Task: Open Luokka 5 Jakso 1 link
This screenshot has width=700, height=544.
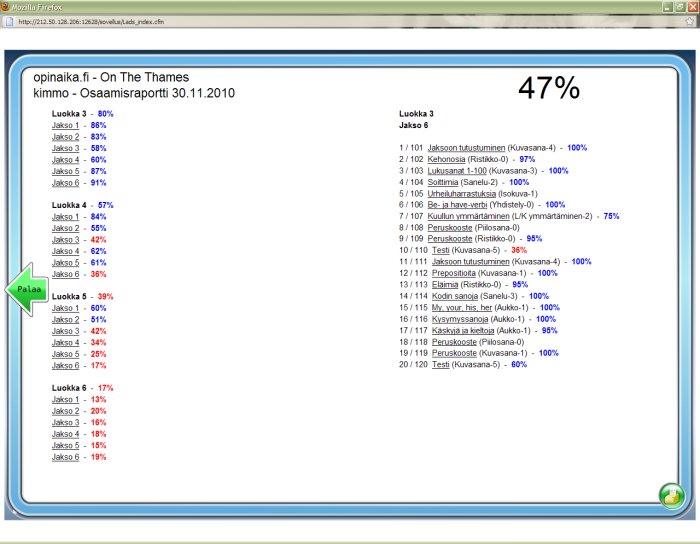Action: [65, 308]
